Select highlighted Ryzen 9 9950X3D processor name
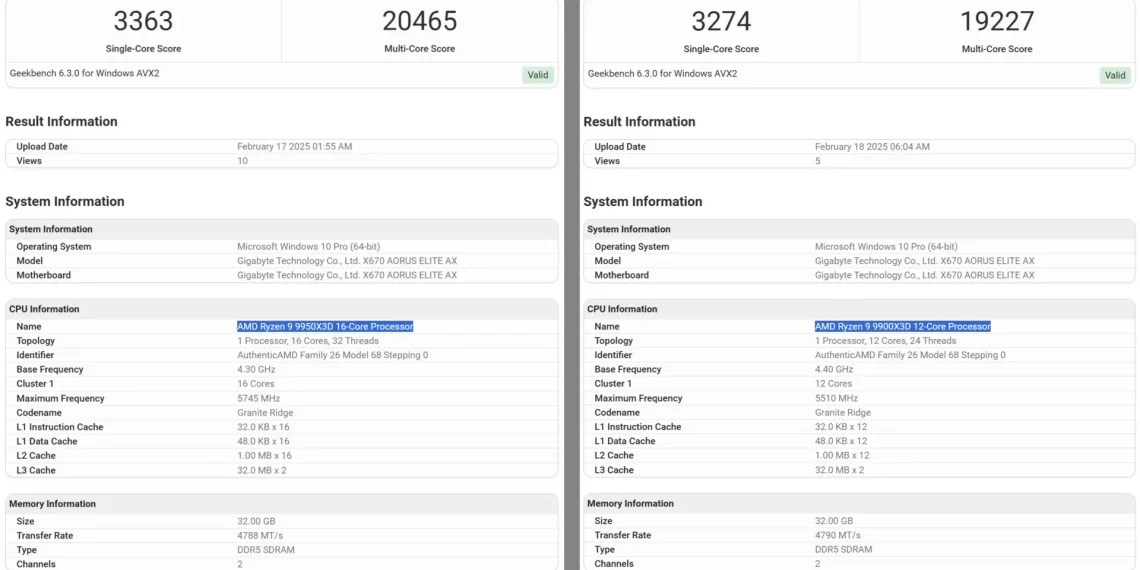Screen dimensions: 1140x570 tap(325, 326)
